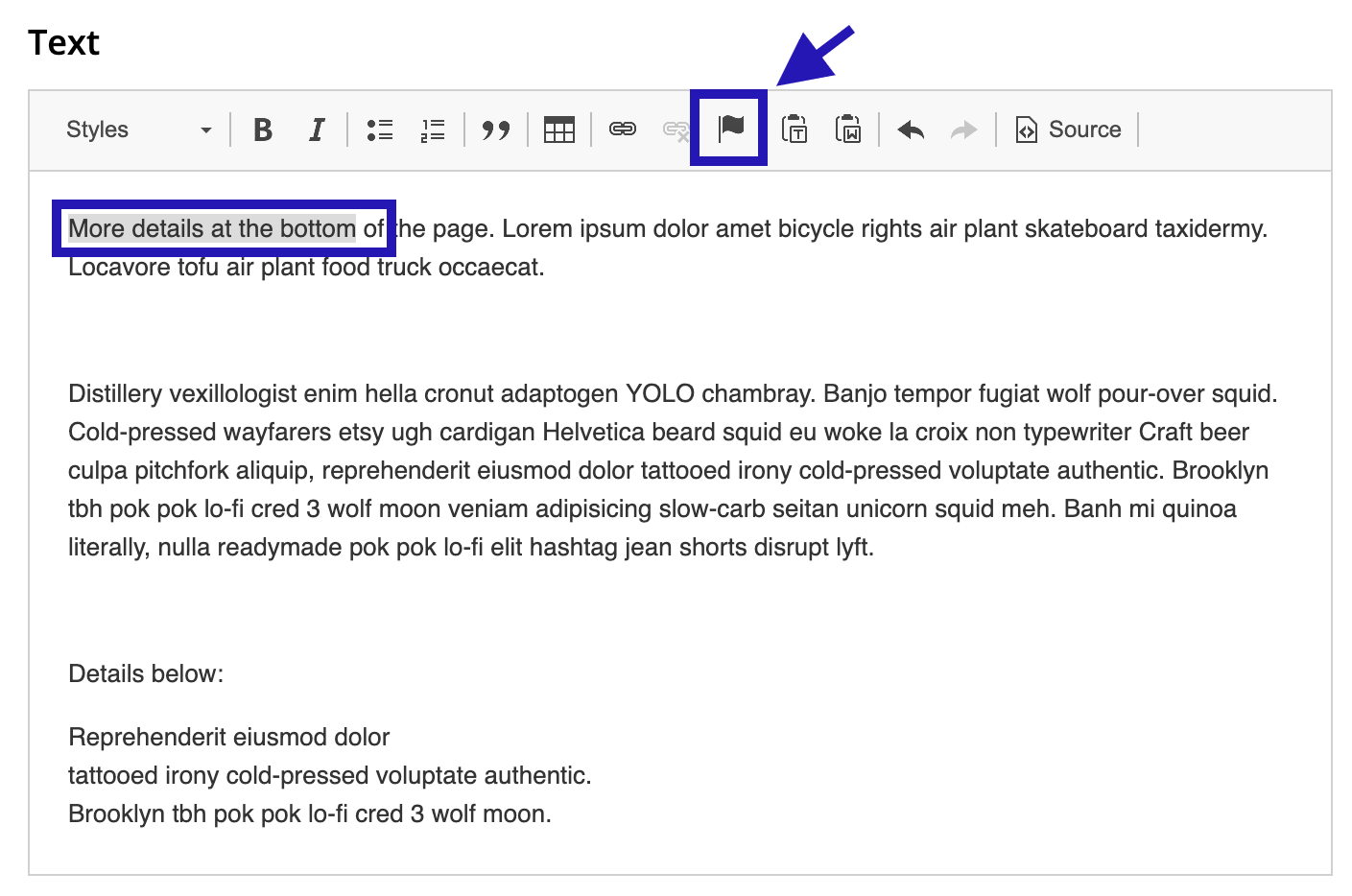Toggle italic formatting
1352x896 pixels.
(x=316, y=130)
